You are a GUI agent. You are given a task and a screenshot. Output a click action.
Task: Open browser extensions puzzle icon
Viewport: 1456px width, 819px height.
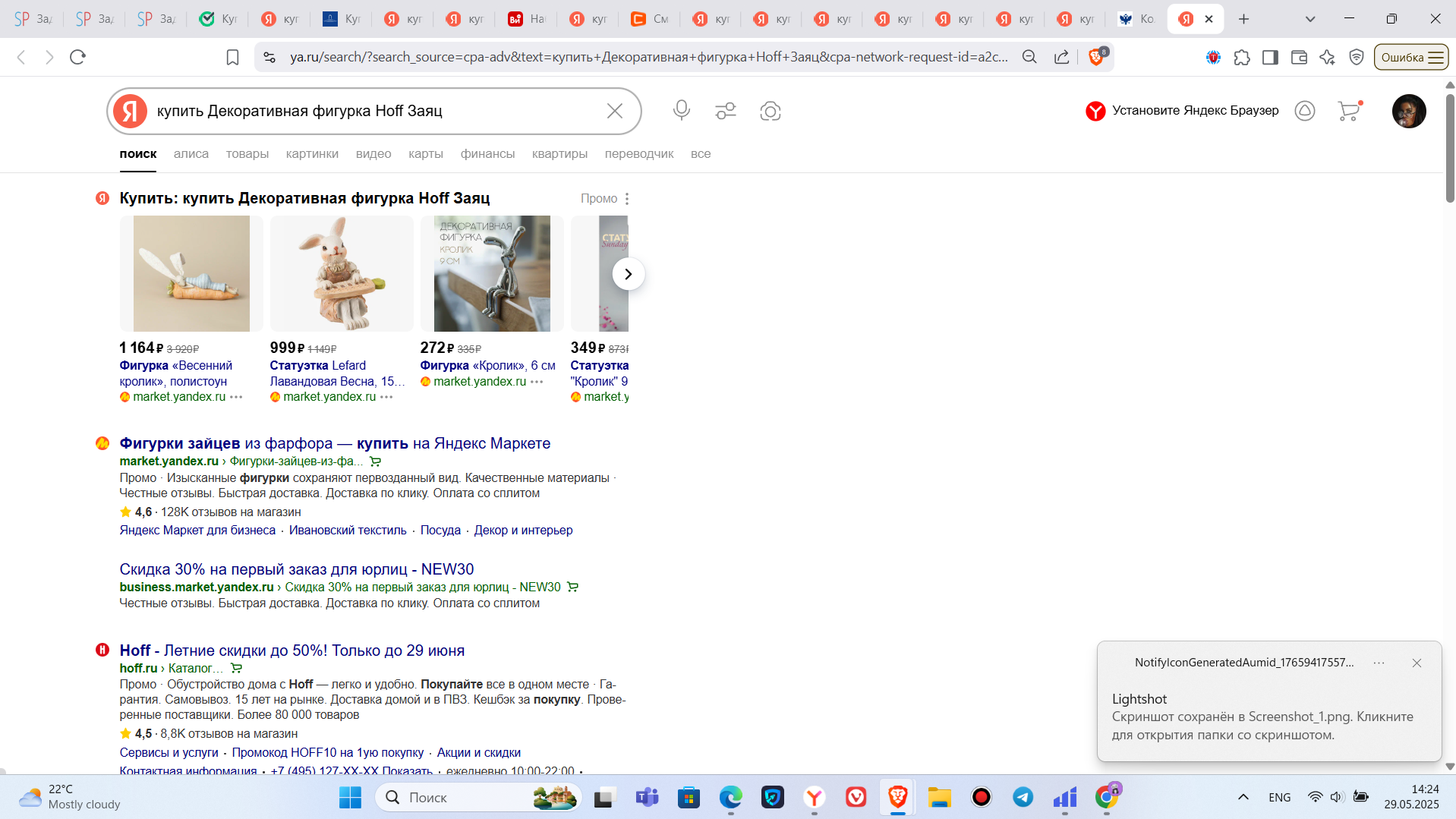1242,57
